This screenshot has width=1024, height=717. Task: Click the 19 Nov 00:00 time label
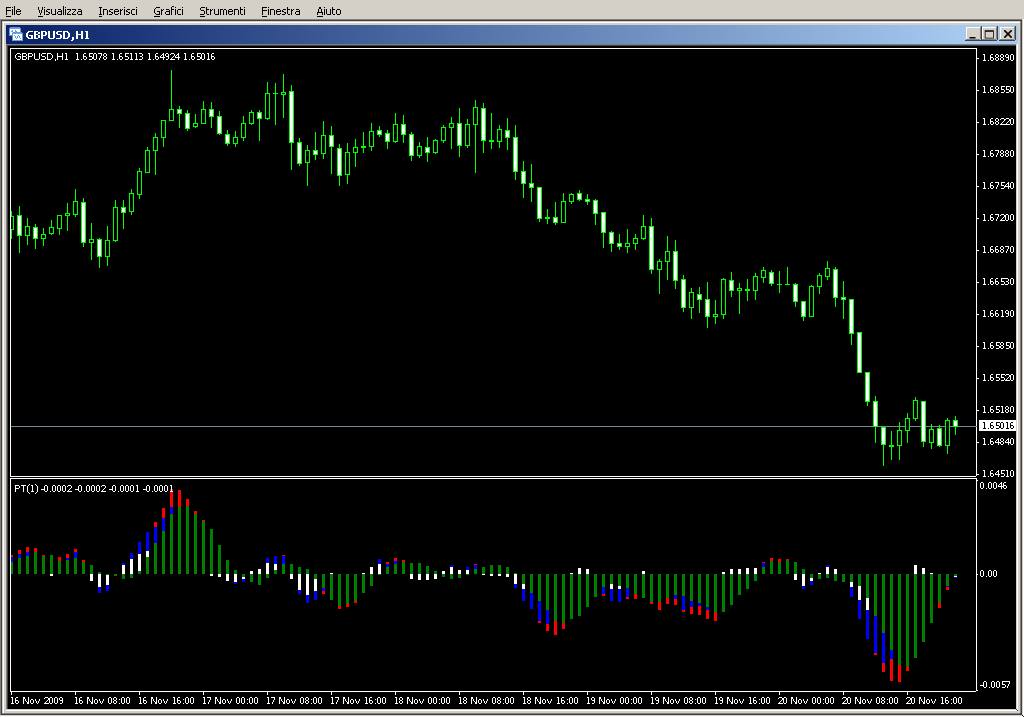click(615, 701)
